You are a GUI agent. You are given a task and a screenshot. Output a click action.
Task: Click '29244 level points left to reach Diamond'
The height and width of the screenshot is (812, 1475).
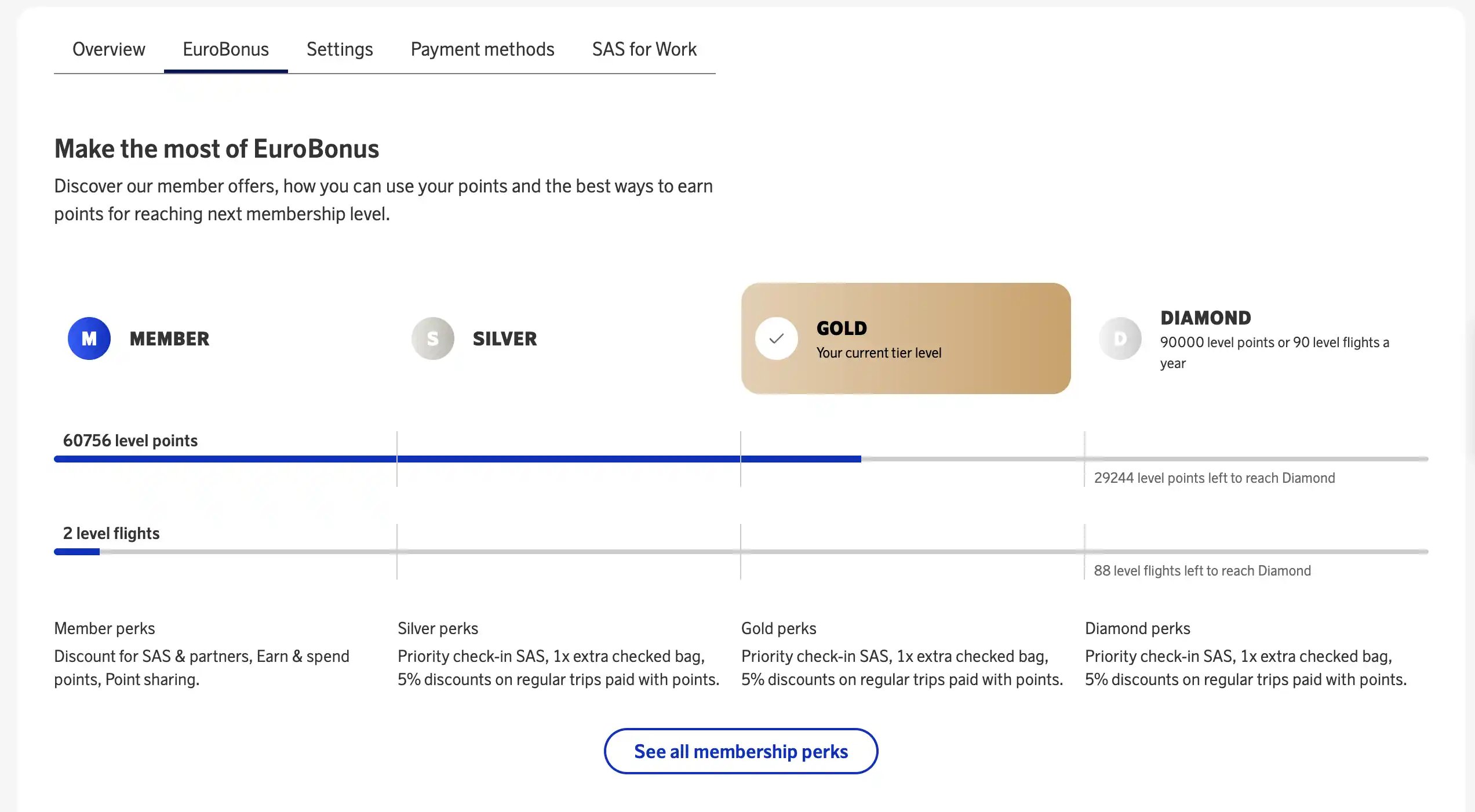pyautogui.click(x=1214, y=478)
